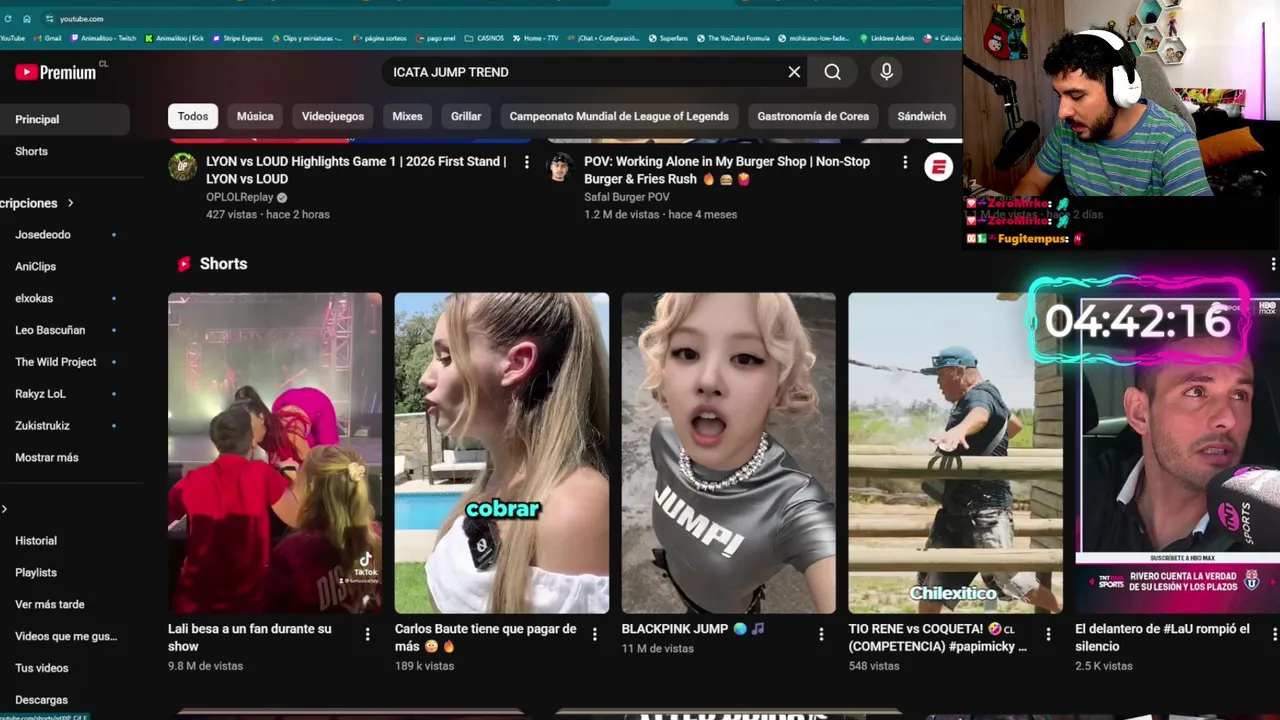1280x720 pixels.
Task: Open the Animalitoo | Kick bookmark
Action: 174,38
